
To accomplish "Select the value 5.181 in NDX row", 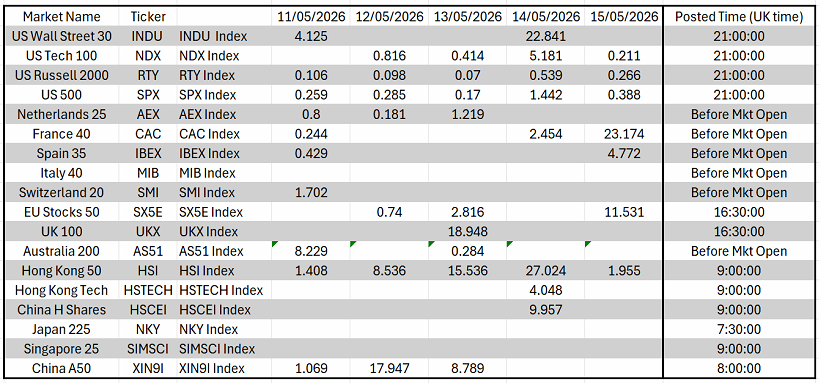I will [546, 56].
